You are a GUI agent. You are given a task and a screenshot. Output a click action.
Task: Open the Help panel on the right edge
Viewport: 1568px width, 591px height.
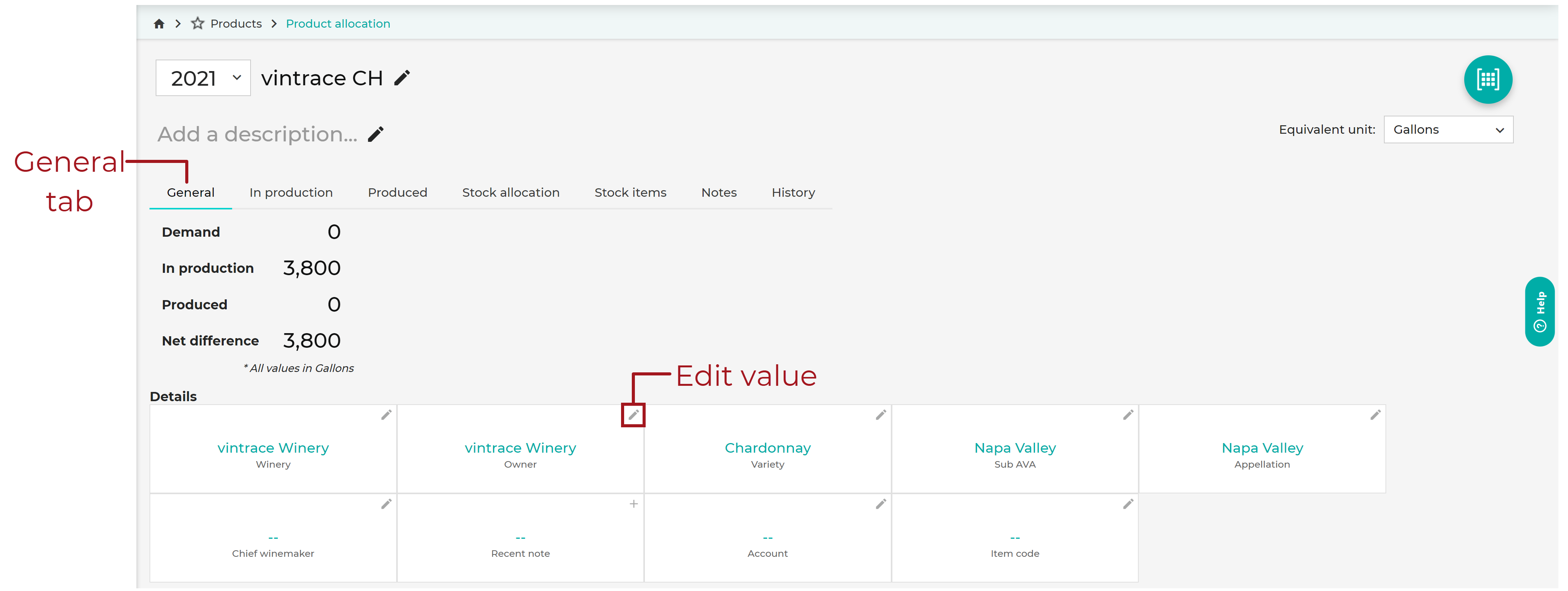(1540, 312)
